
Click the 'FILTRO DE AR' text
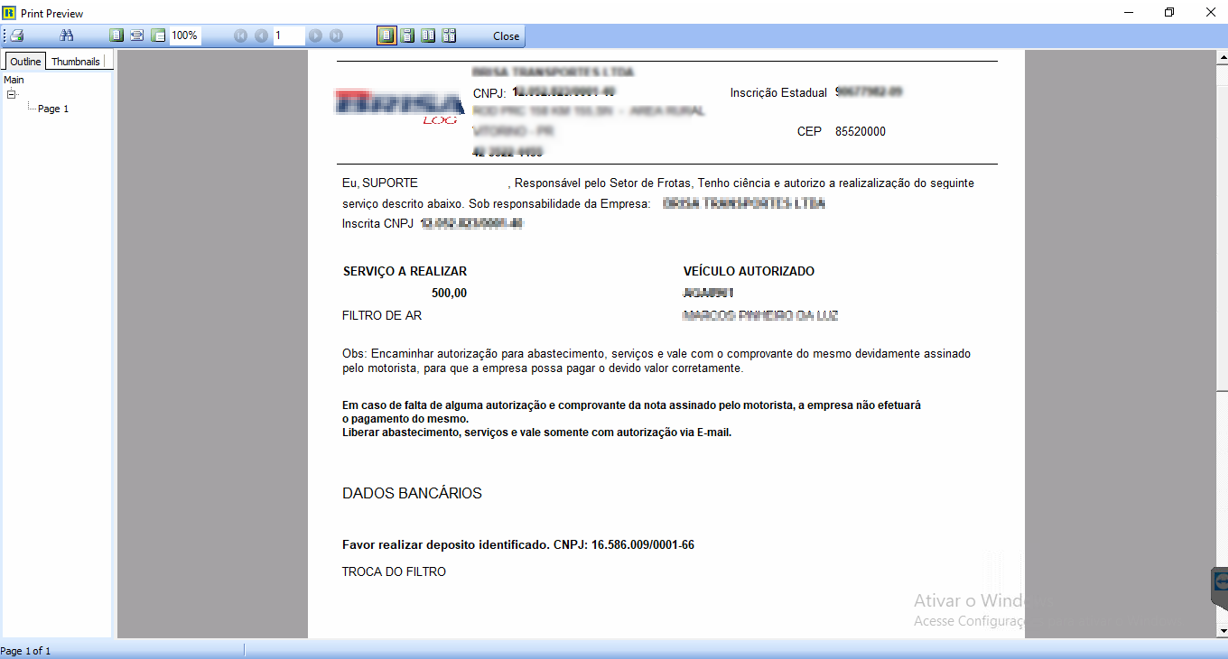click(382, 316)
